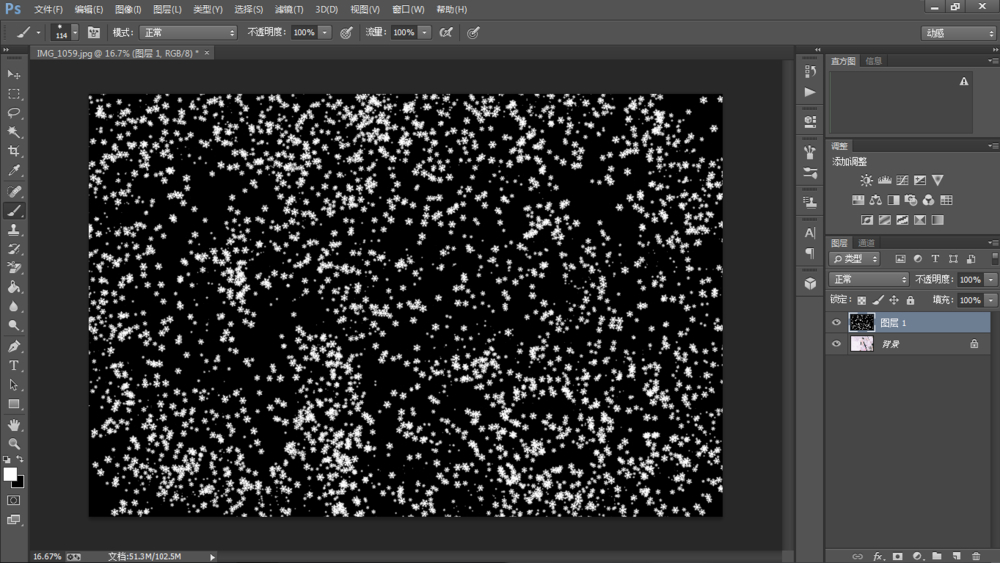Select the Dodge tool

click(x=13, y=325)
